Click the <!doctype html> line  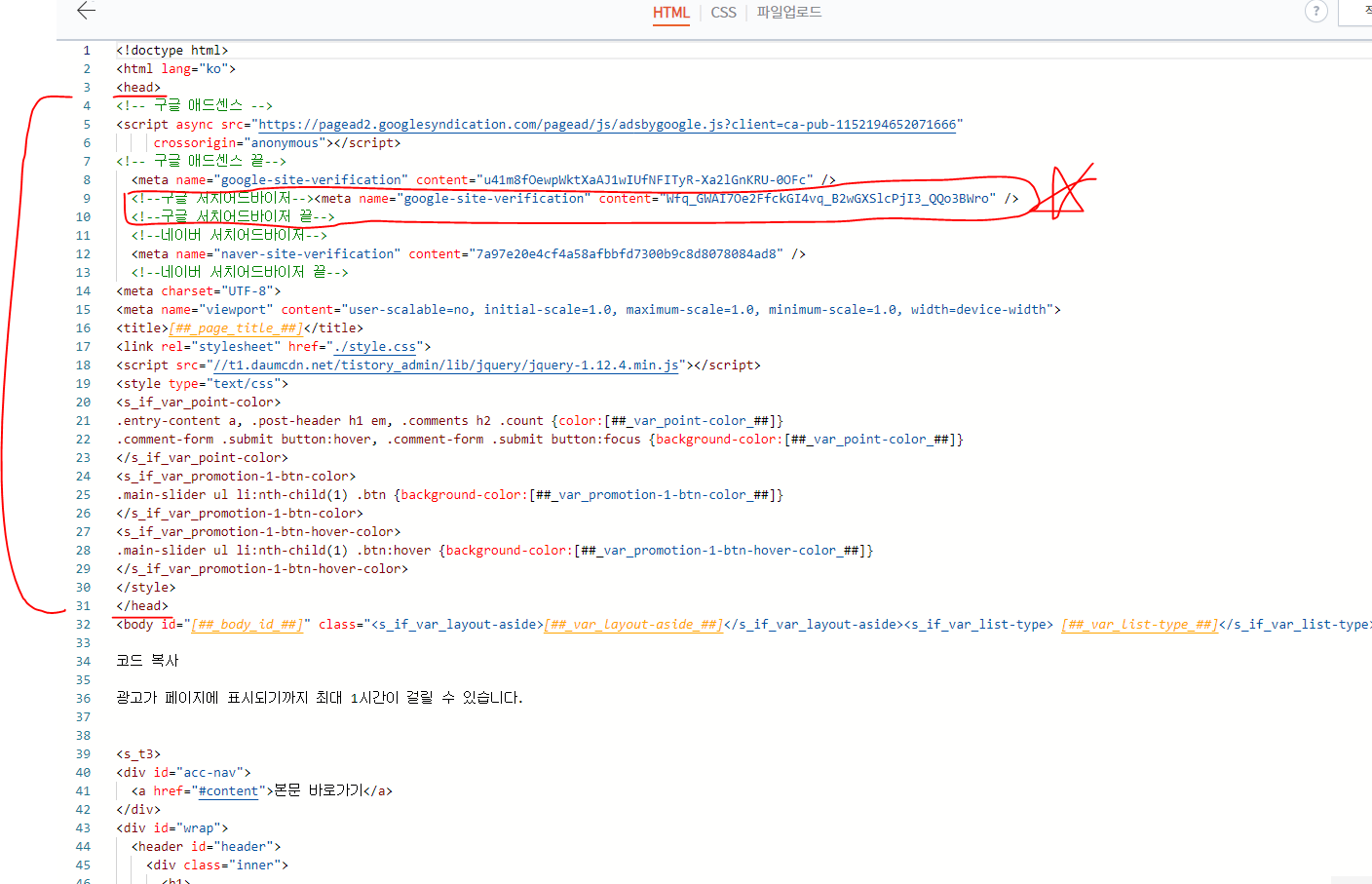[x=172, y=51]
